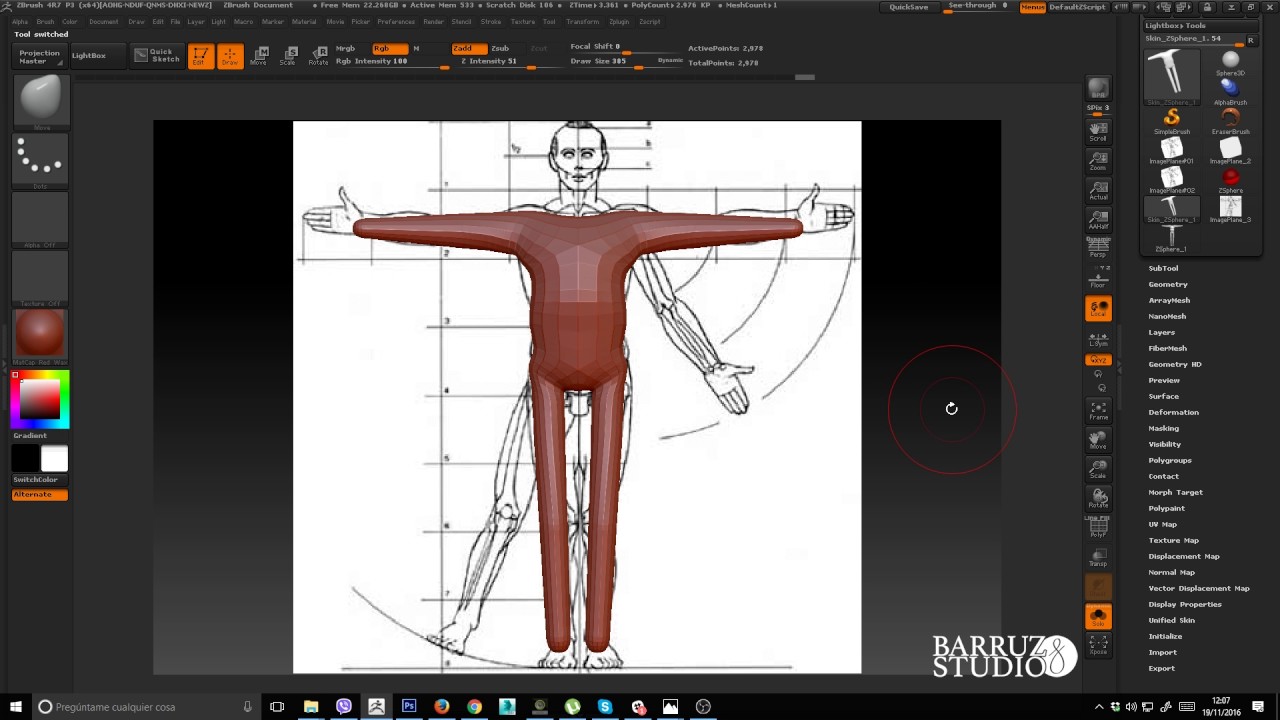Select the Move transform tool in top shelf
This screenshot has width=1280, height=720.
click(x=259, y=56)
